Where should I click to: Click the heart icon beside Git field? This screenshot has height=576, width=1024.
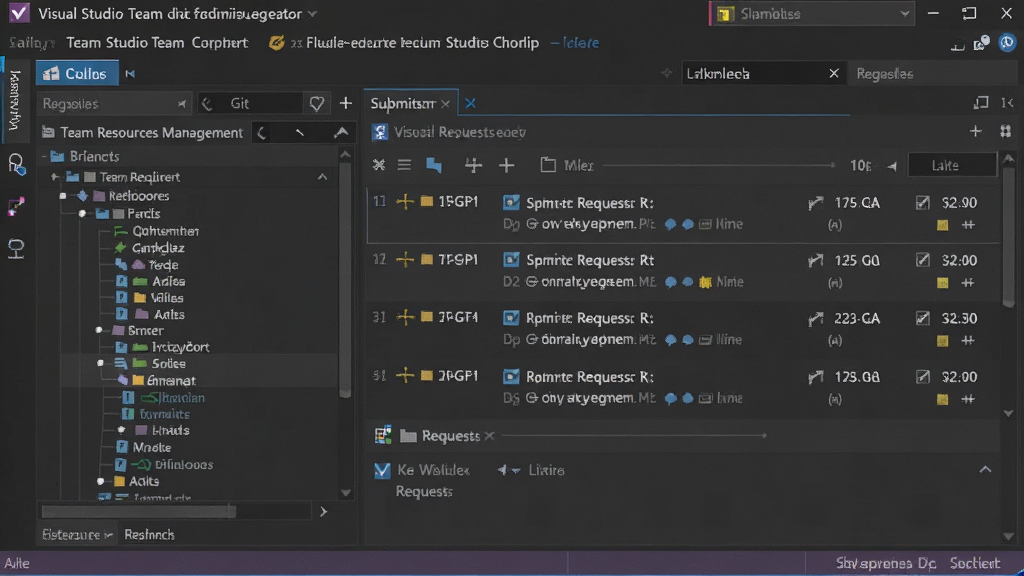pos(317,103)
